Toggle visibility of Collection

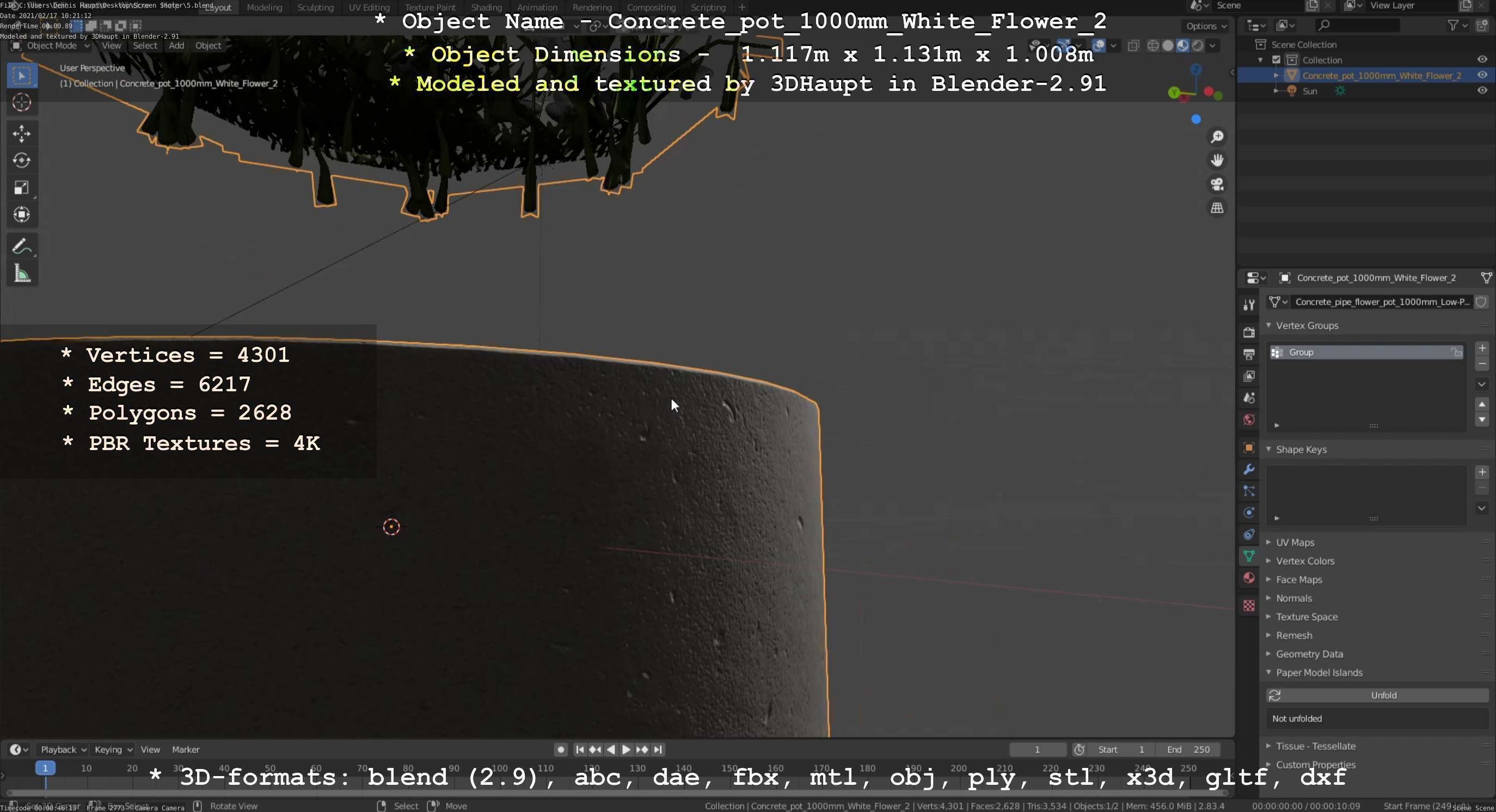1482,59
